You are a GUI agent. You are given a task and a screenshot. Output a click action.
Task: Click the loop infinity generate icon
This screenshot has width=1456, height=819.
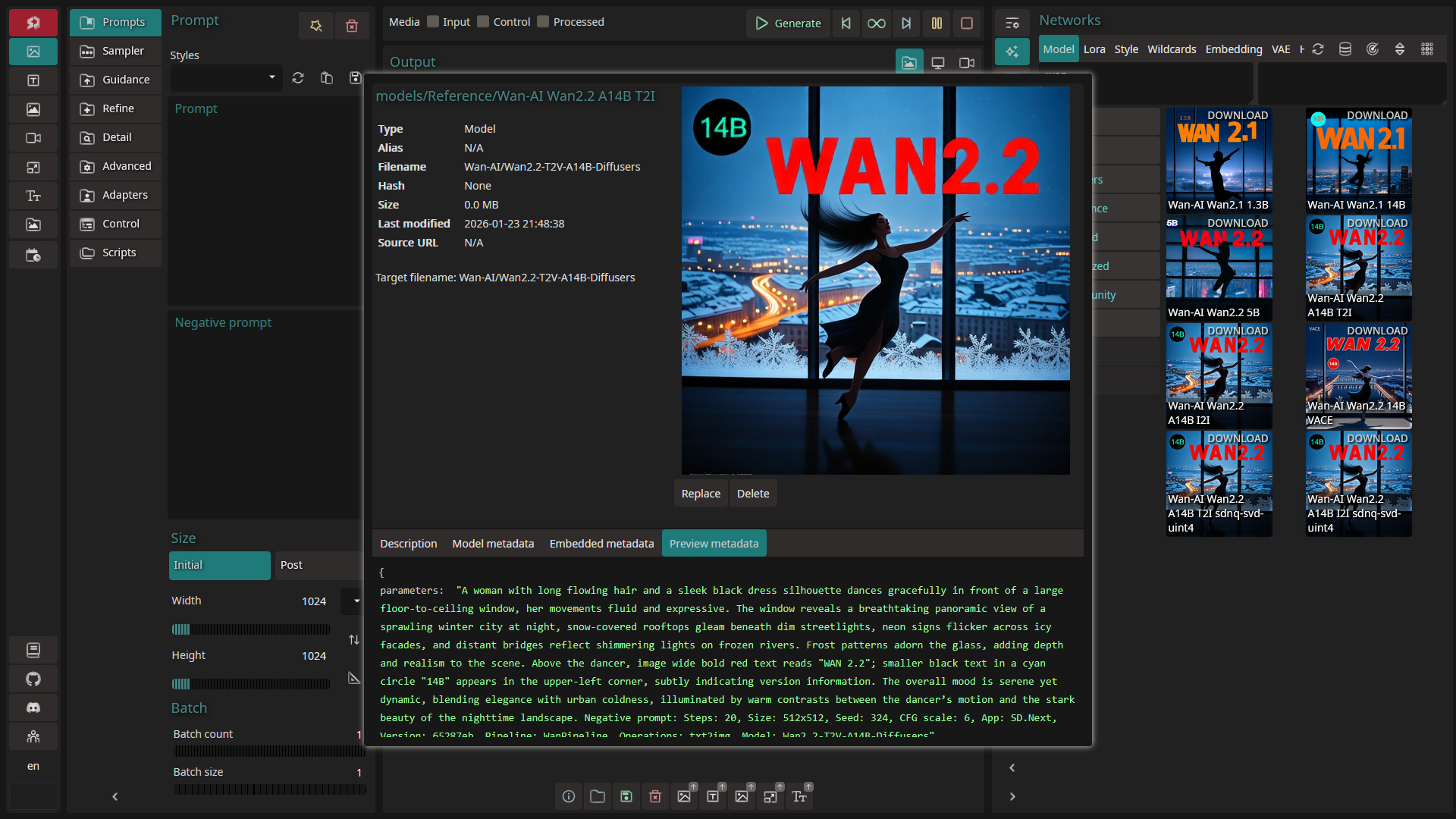coord(876,23)
